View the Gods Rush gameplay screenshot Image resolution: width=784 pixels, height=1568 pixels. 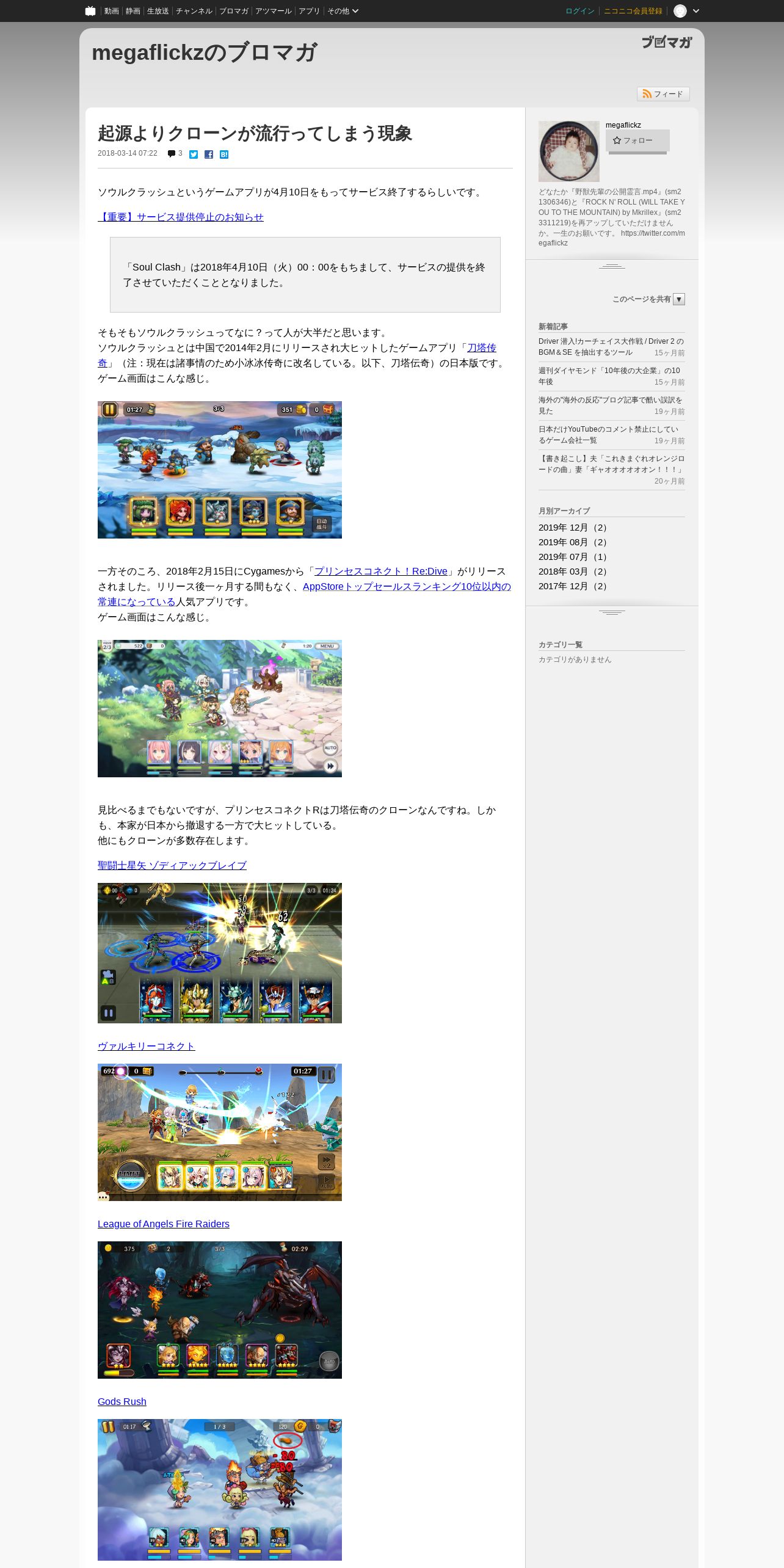(220, 1490)
